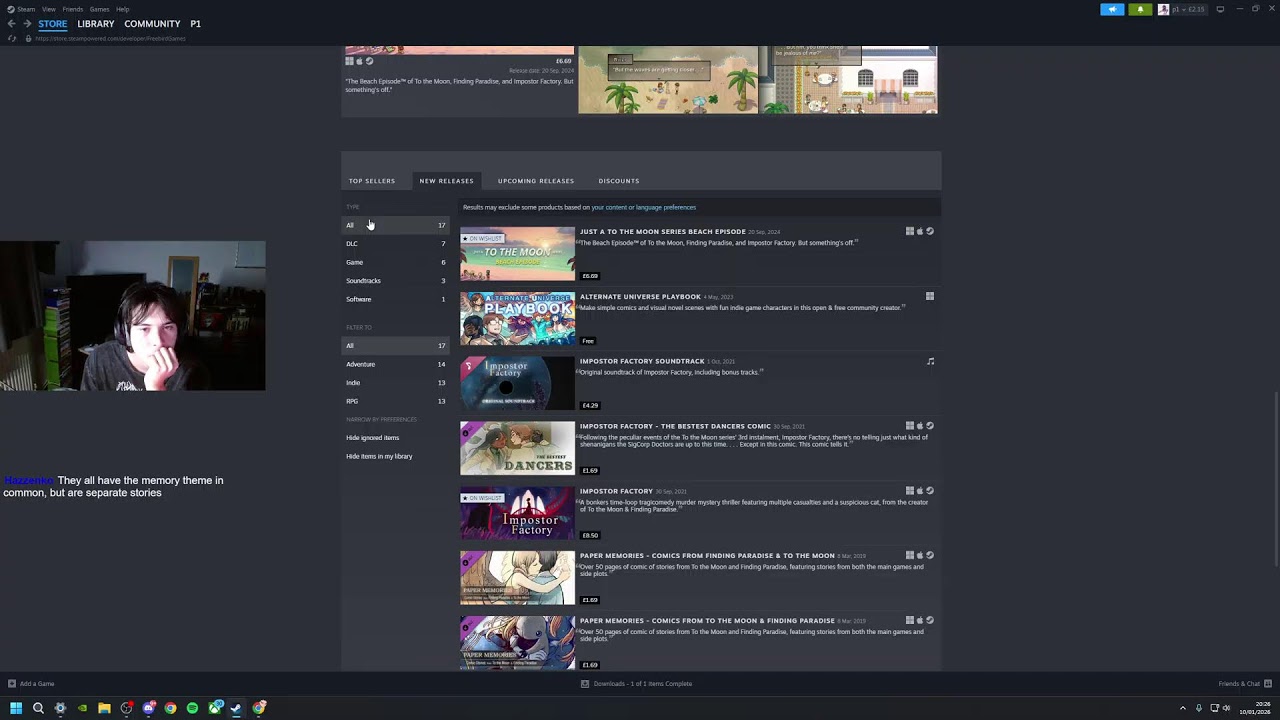This screenshot has height=720, width=1280.
Task: Open File Explorer from the taskbar
Action: (x=104, y=708)
